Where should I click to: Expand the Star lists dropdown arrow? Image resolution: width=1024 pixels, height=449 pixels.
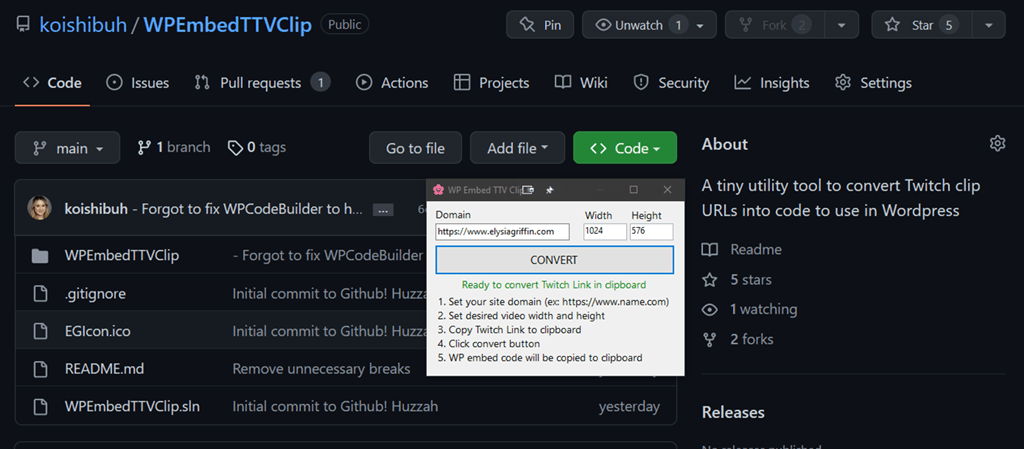pos(989,25)
